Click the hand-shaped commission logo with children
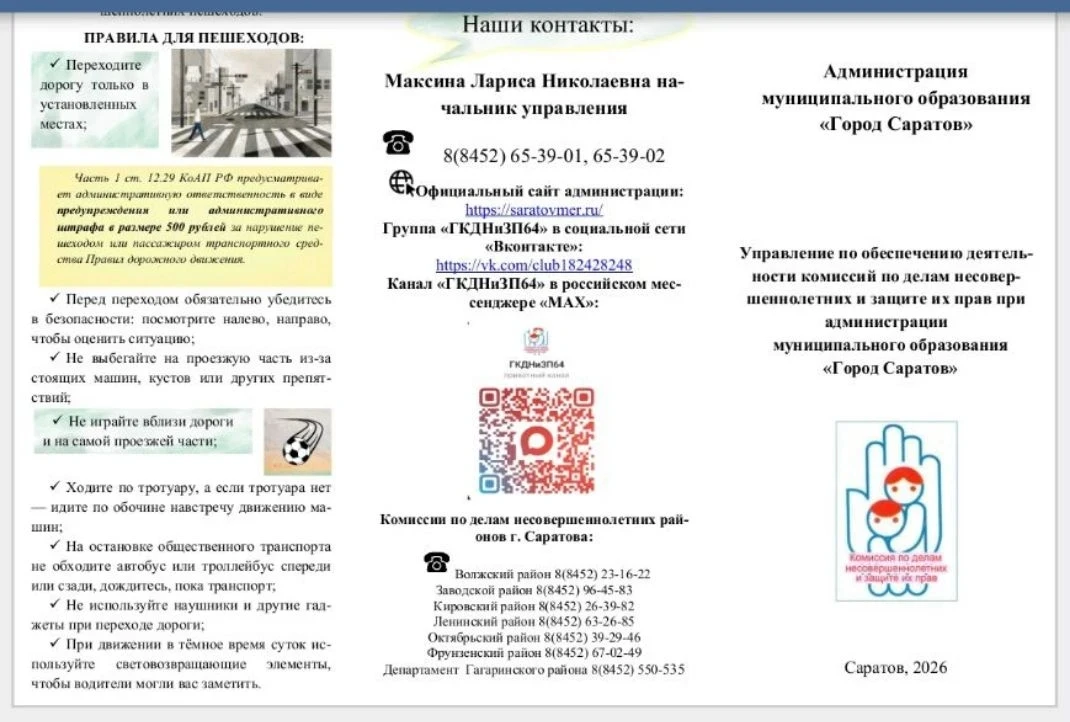Screen dimensions: 1070x722 coord(896,511)
